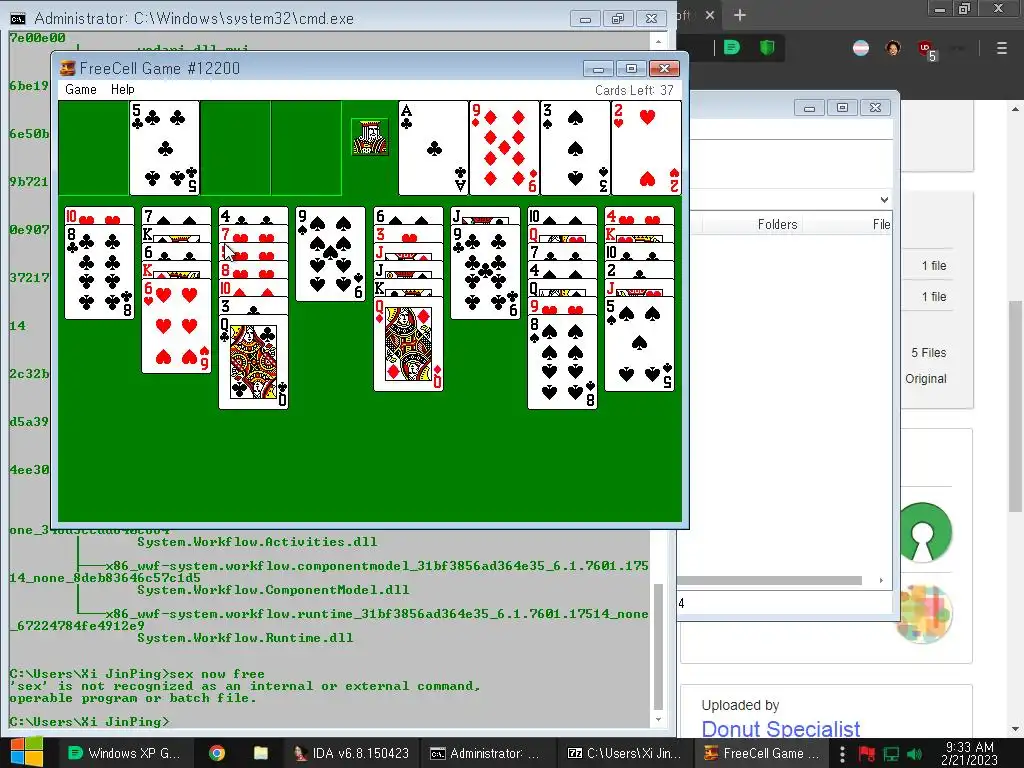Click the horizontal scrollbar in background dialog
Screen dimensions: 1024x768
click(769, 581)
